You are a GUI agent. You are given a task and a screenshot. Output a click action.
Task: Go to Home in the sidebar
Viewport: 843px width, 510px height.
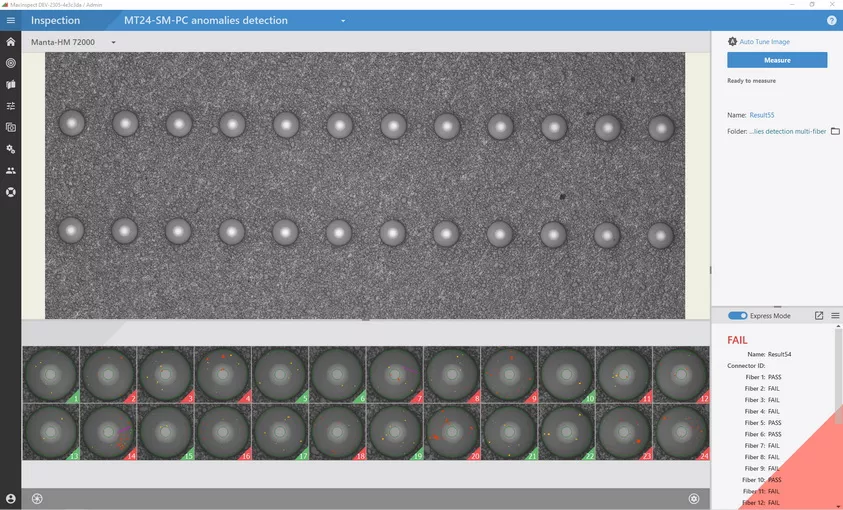(11, 42)
